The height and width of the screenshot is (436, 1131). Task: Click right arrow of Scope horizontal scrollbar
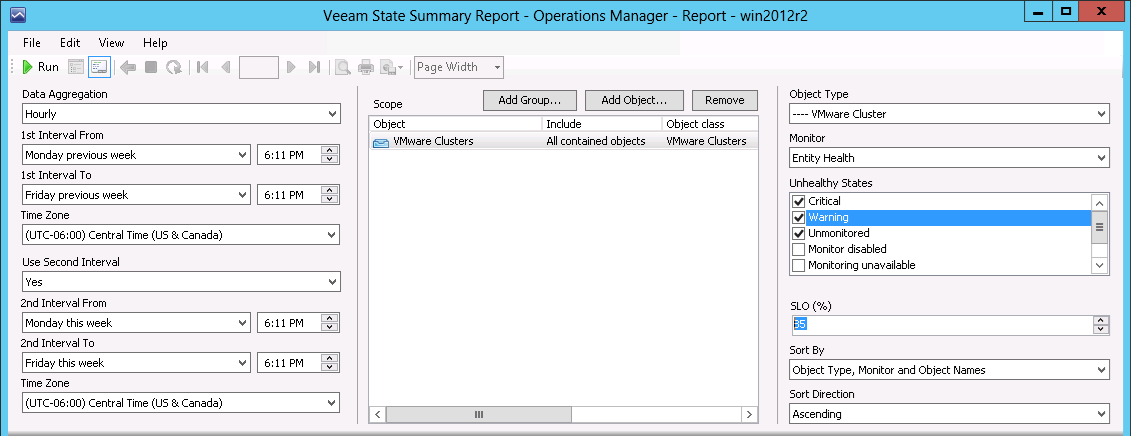749,414
